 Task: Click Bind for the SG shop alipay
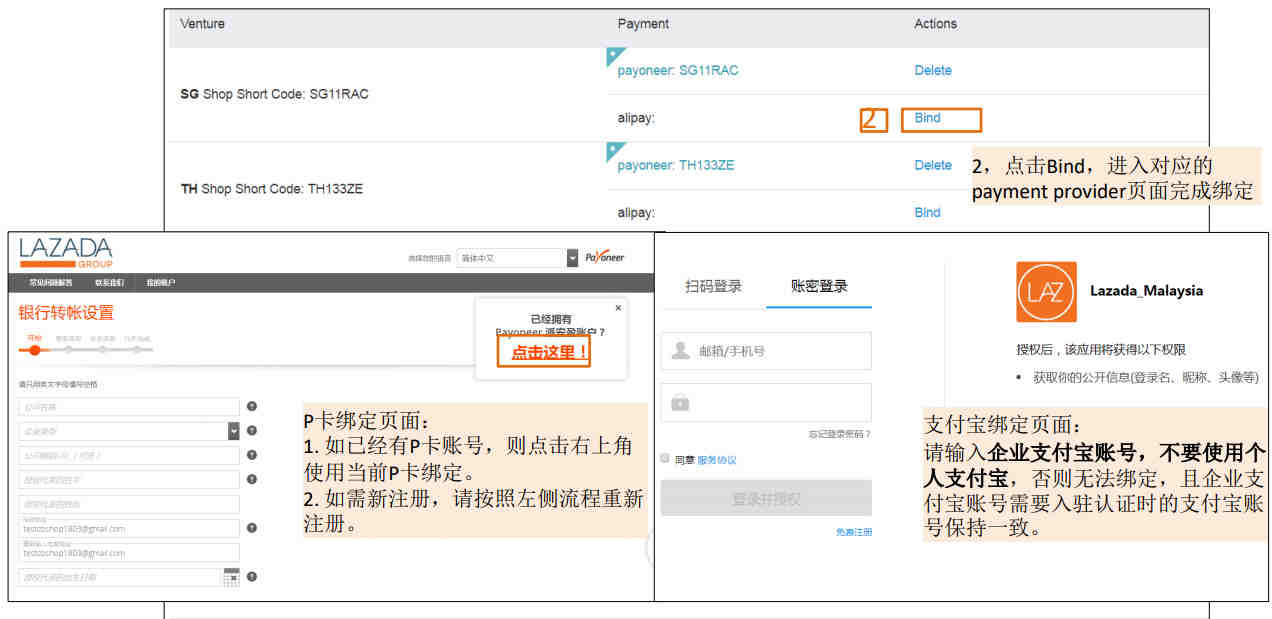pyautogui.click(x=927, y=118)
